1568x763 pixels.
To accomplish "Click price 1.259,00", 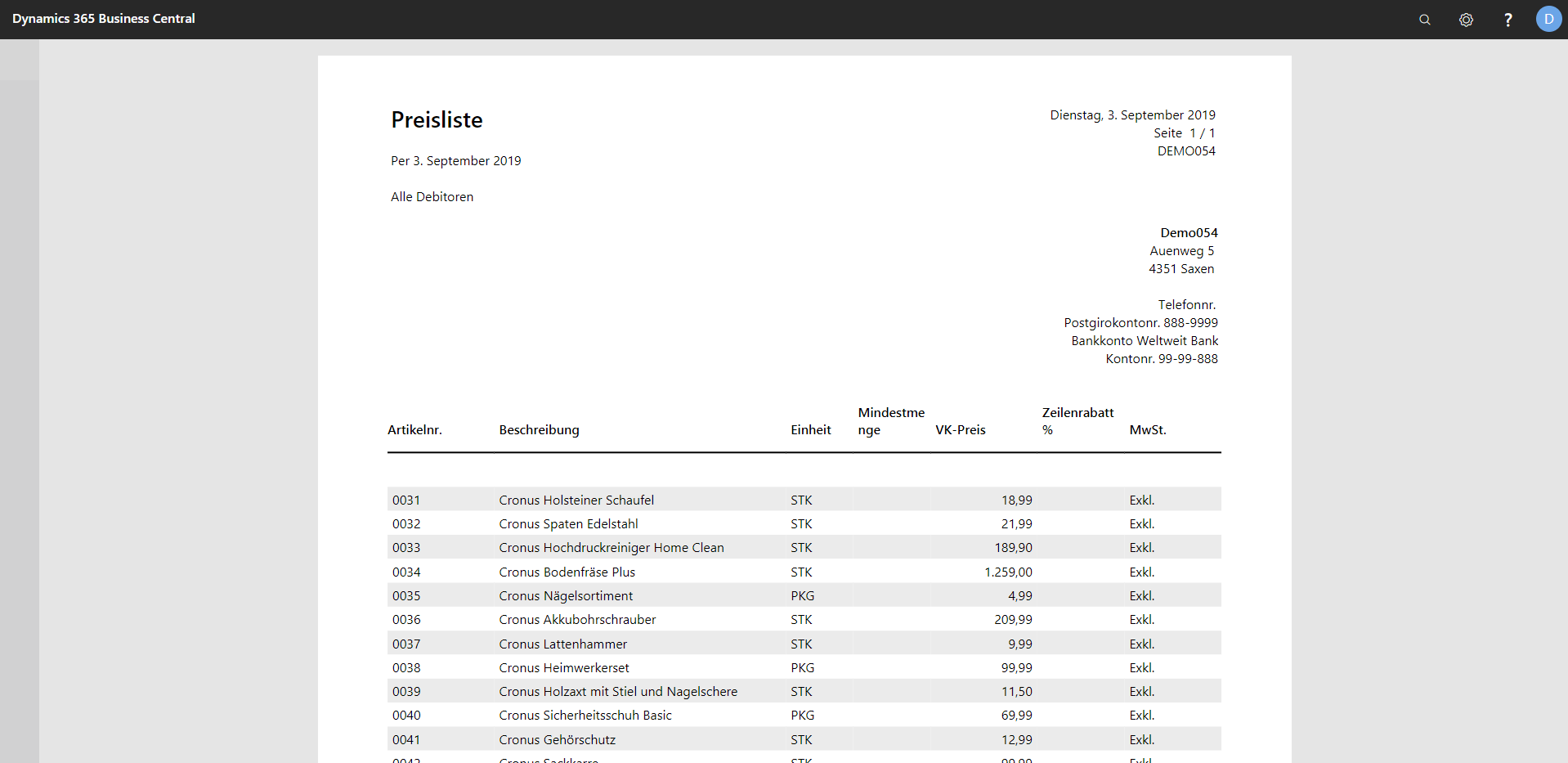I will 1008,572.
